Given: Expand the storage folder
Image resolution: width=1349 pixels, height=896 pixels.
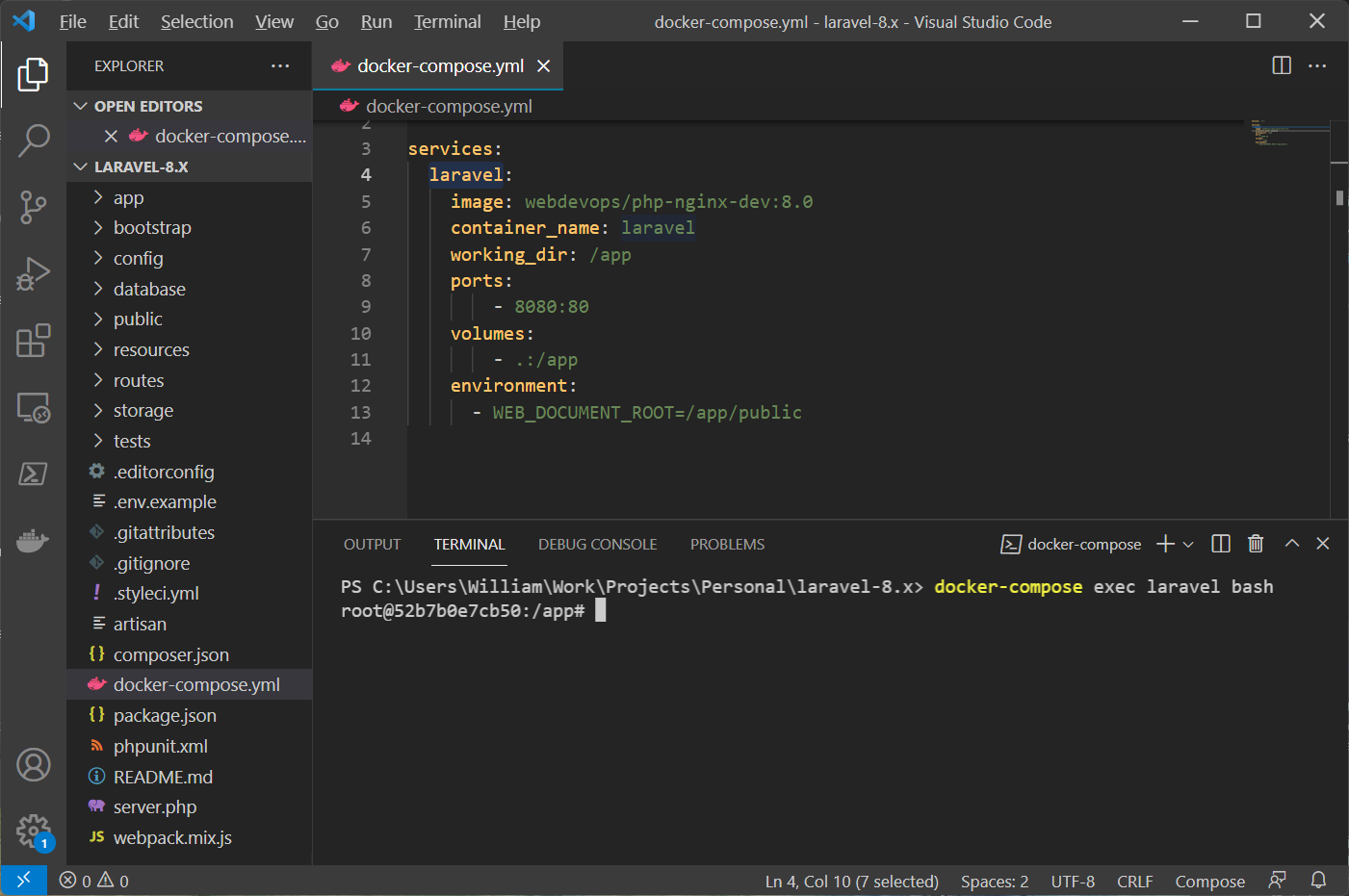Looking at the screenshot, I should click(x=189, y=410).
